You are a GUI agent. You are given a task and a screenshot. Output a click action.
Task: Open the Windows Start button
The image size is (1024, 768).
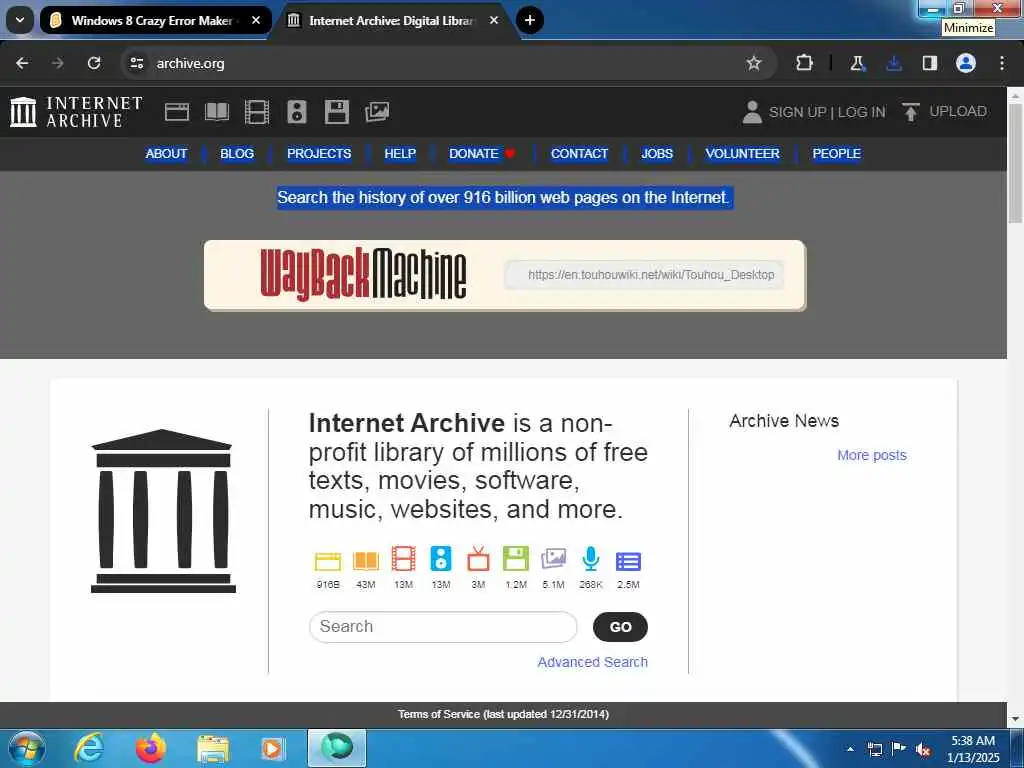(x=27, y=748)
